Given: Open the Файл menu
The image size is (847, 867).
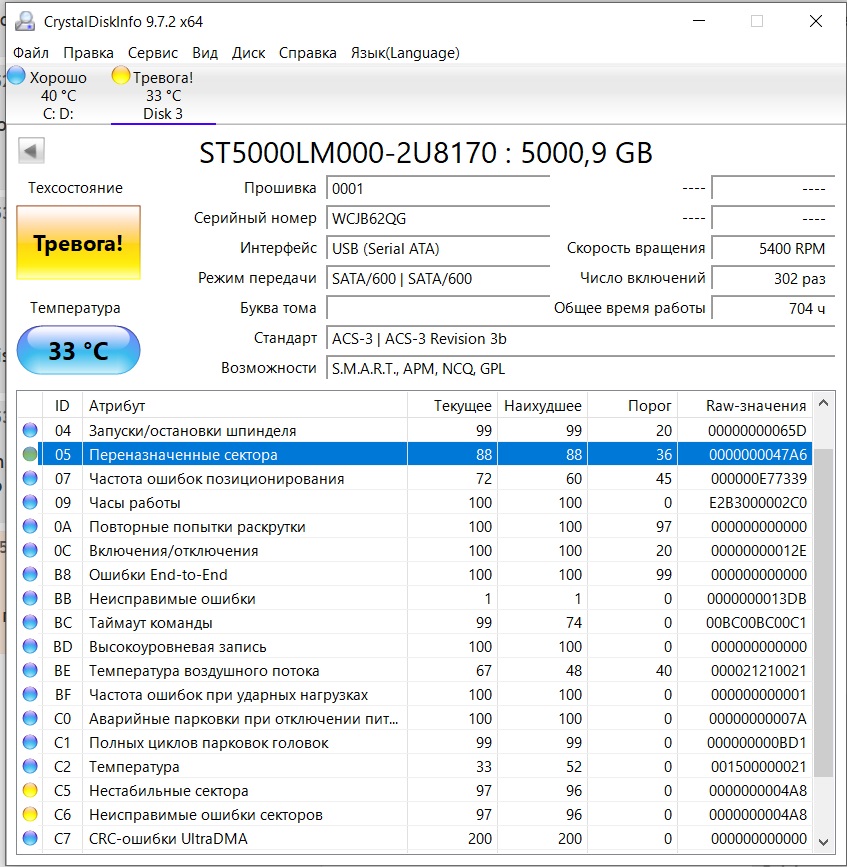Looking at the screenshot, I should click(x=31, y=53).
